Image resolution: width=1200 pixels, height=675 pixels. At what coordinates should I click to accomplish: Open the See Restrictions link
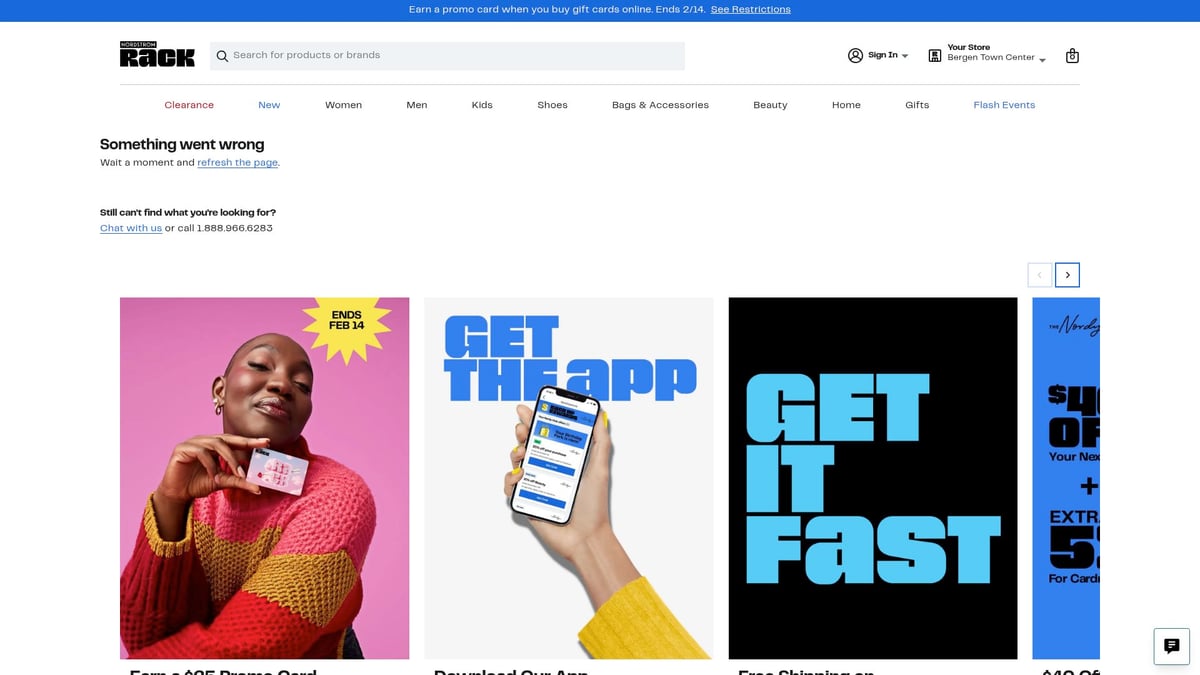pyautogui.click(x=750, y=9)
